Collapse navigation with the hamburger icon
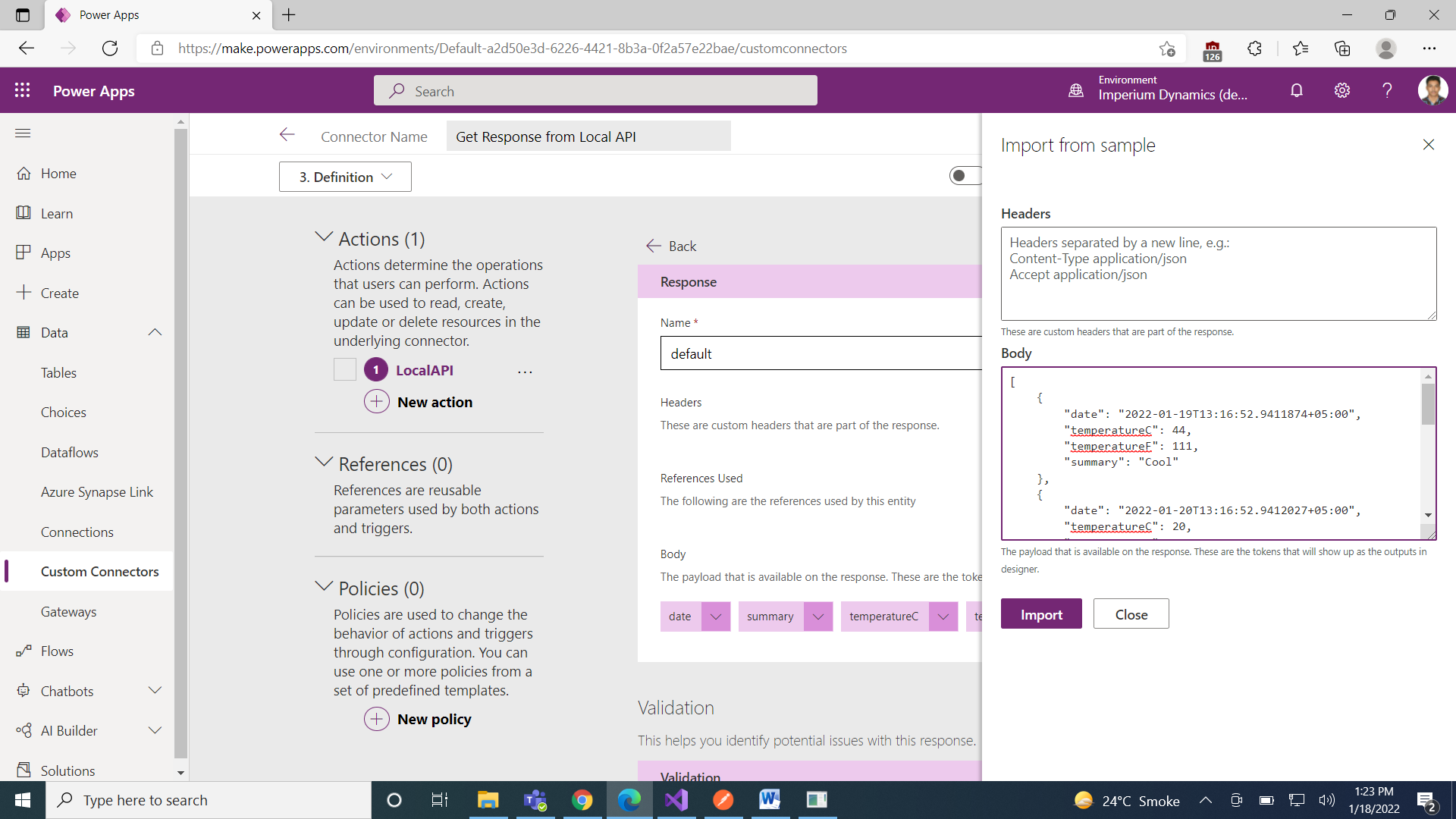1456x819 pixels. coord(23,133)
